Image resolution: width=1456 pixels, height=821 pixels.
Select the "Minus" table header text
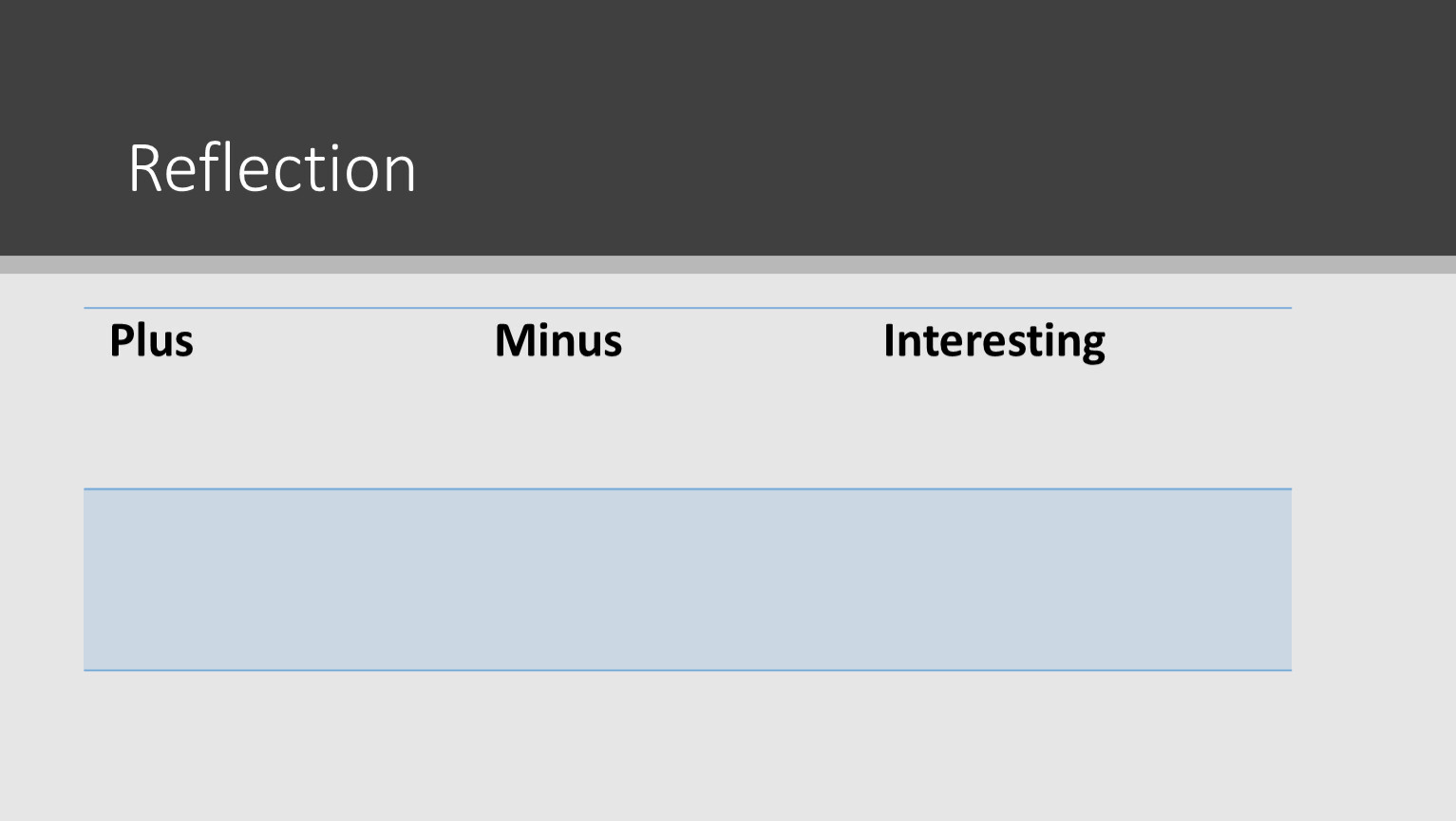coord(558,340)
